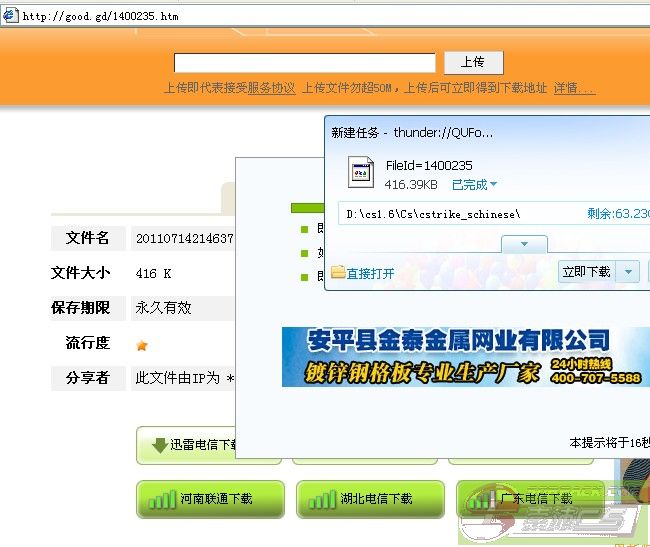Screen dimensions: 650x547
Task: Click signal bars icon on 河南联通下载
Action: tap(162, 499)
